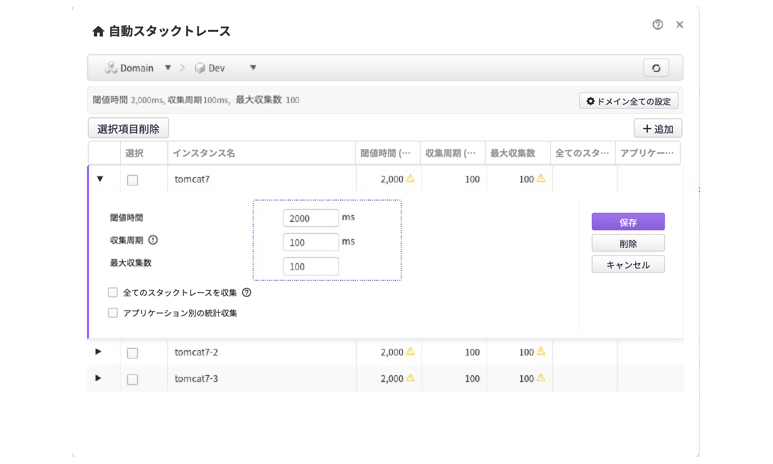Viewport: 773px width, 464px height.
Task: Click the Domain cluster icon
Action: point(110,68)
